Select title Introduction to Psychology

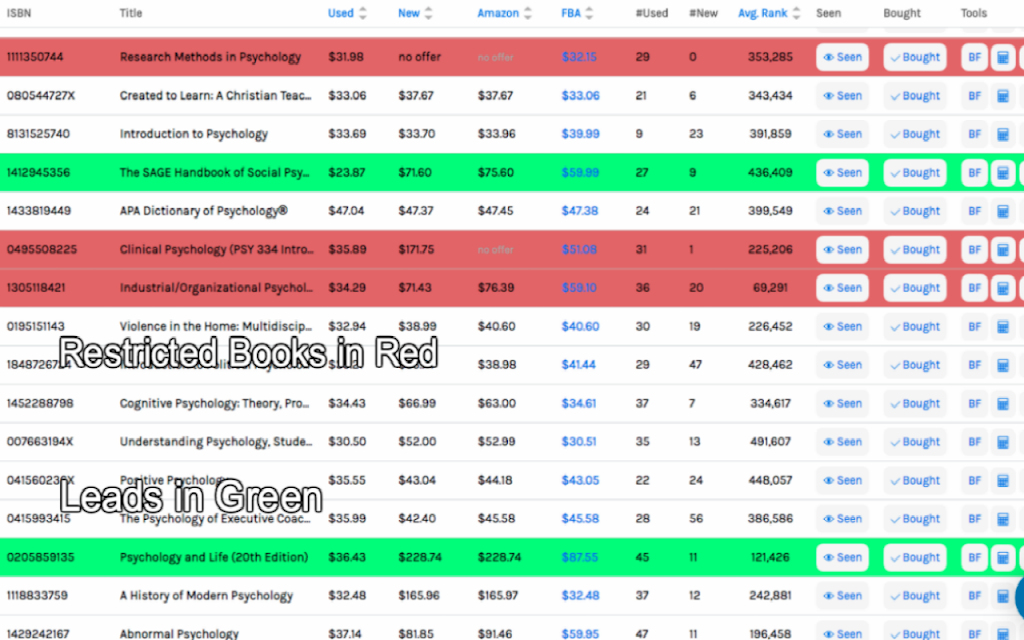(193, 135)
